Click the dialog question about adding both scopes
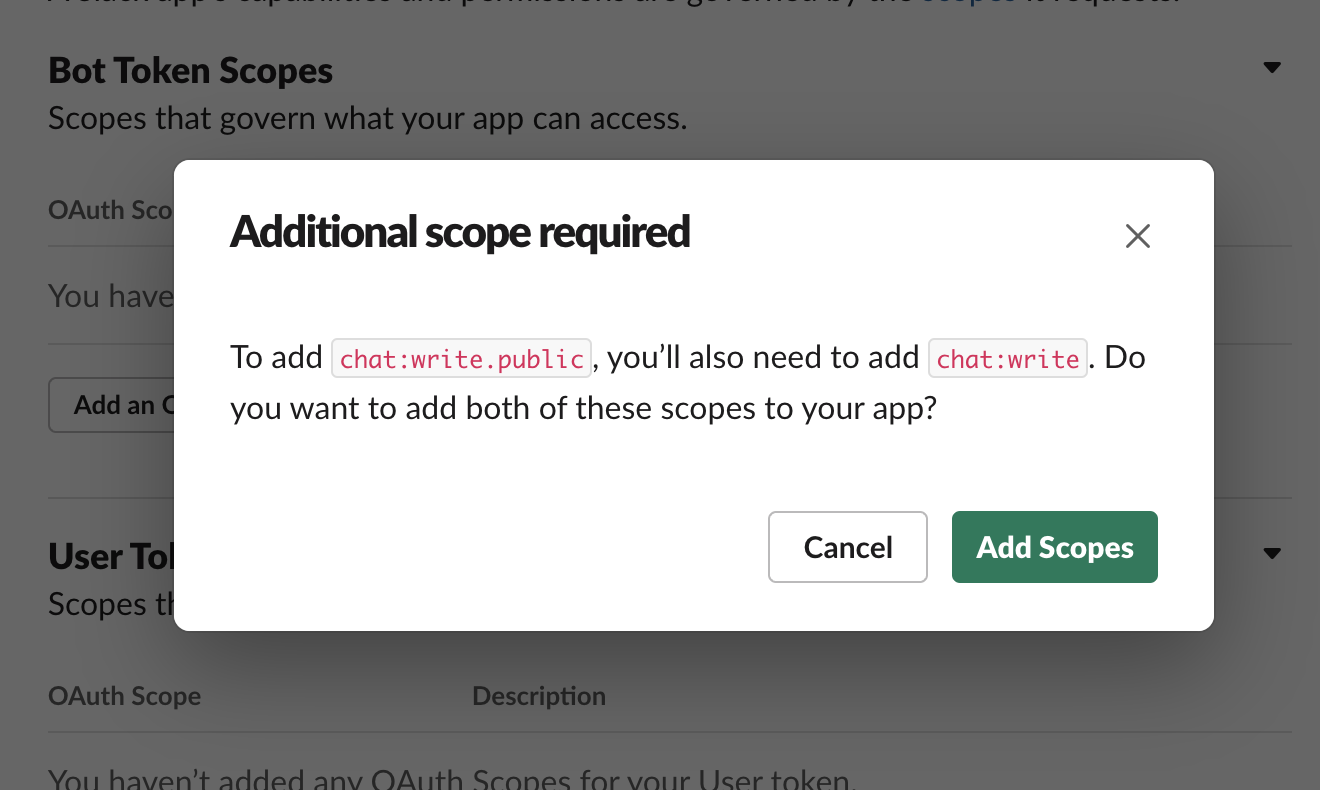This screenshot has width=1320, height=790. (x=583, y=409)
